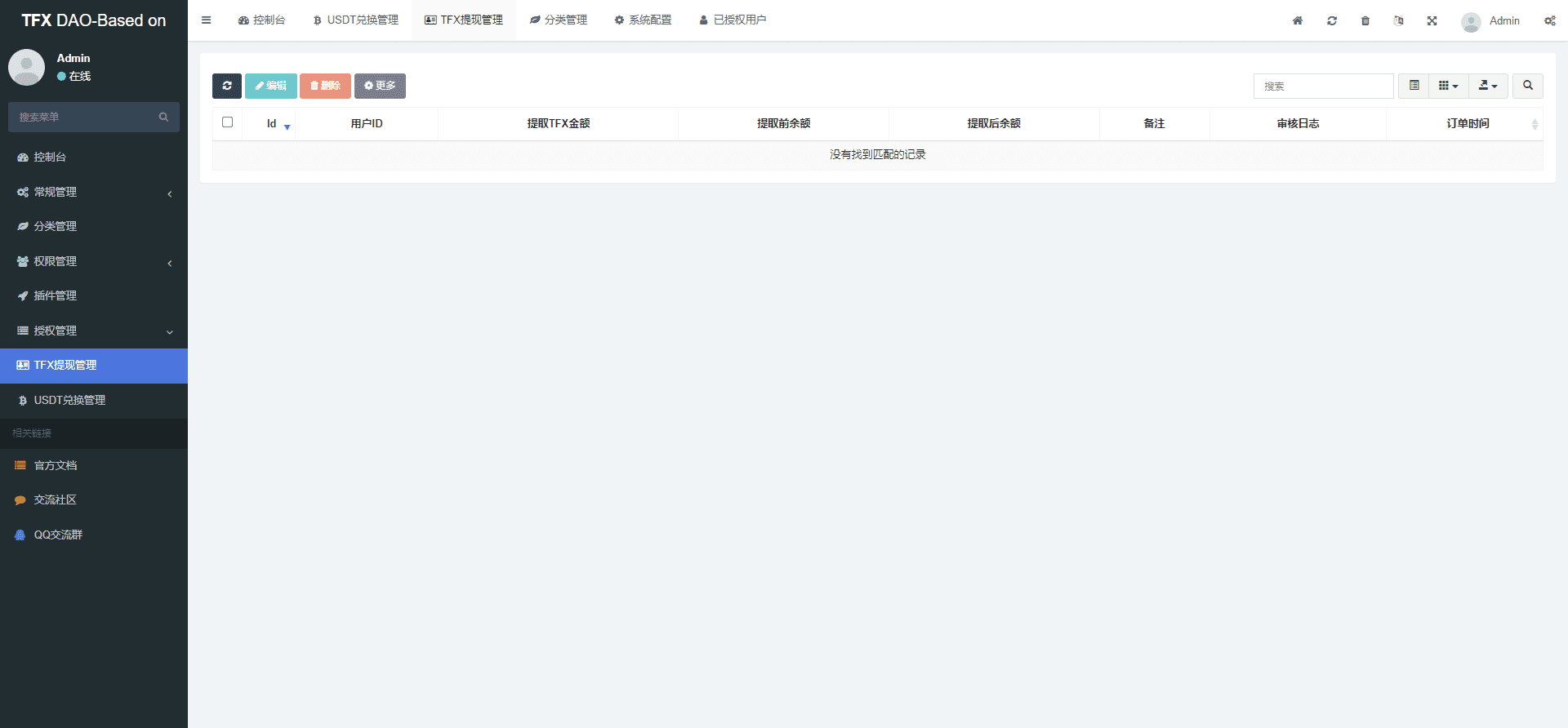Image resolution: width=1568 pixels, height=728 pixels.
Task: Switch to USDT兑换管理 tab
Action: coord(356,20)
